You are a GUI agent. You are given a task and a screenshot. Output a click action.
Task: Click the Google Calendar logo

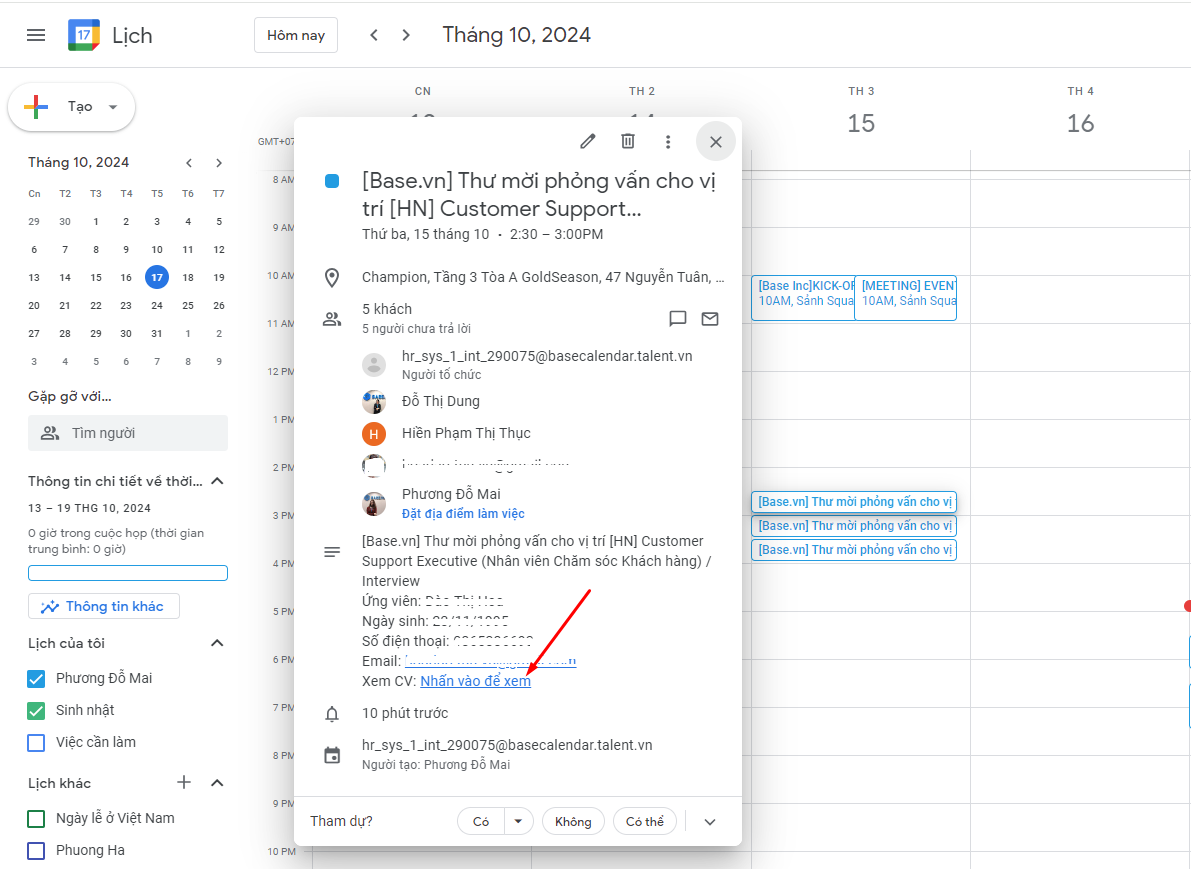[84, 35]
